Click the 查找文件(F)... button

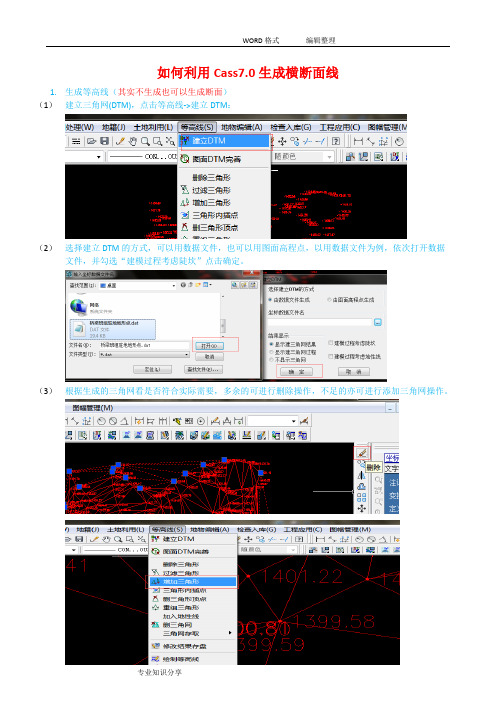(x=203, y=369)
